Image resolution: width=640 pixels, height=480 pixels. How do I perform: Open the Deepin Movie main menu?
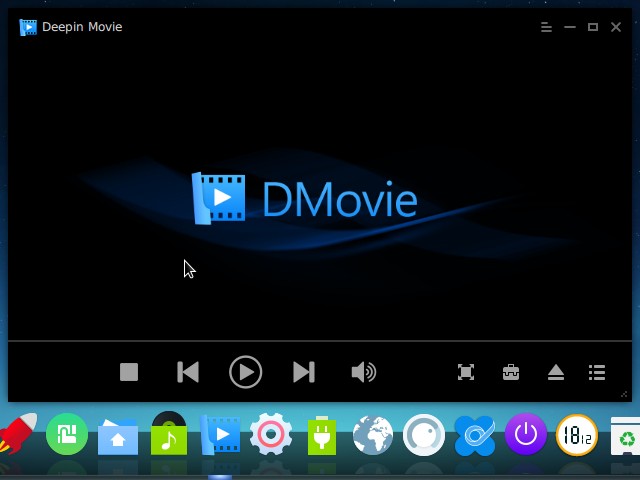click(x=546, y=27)
